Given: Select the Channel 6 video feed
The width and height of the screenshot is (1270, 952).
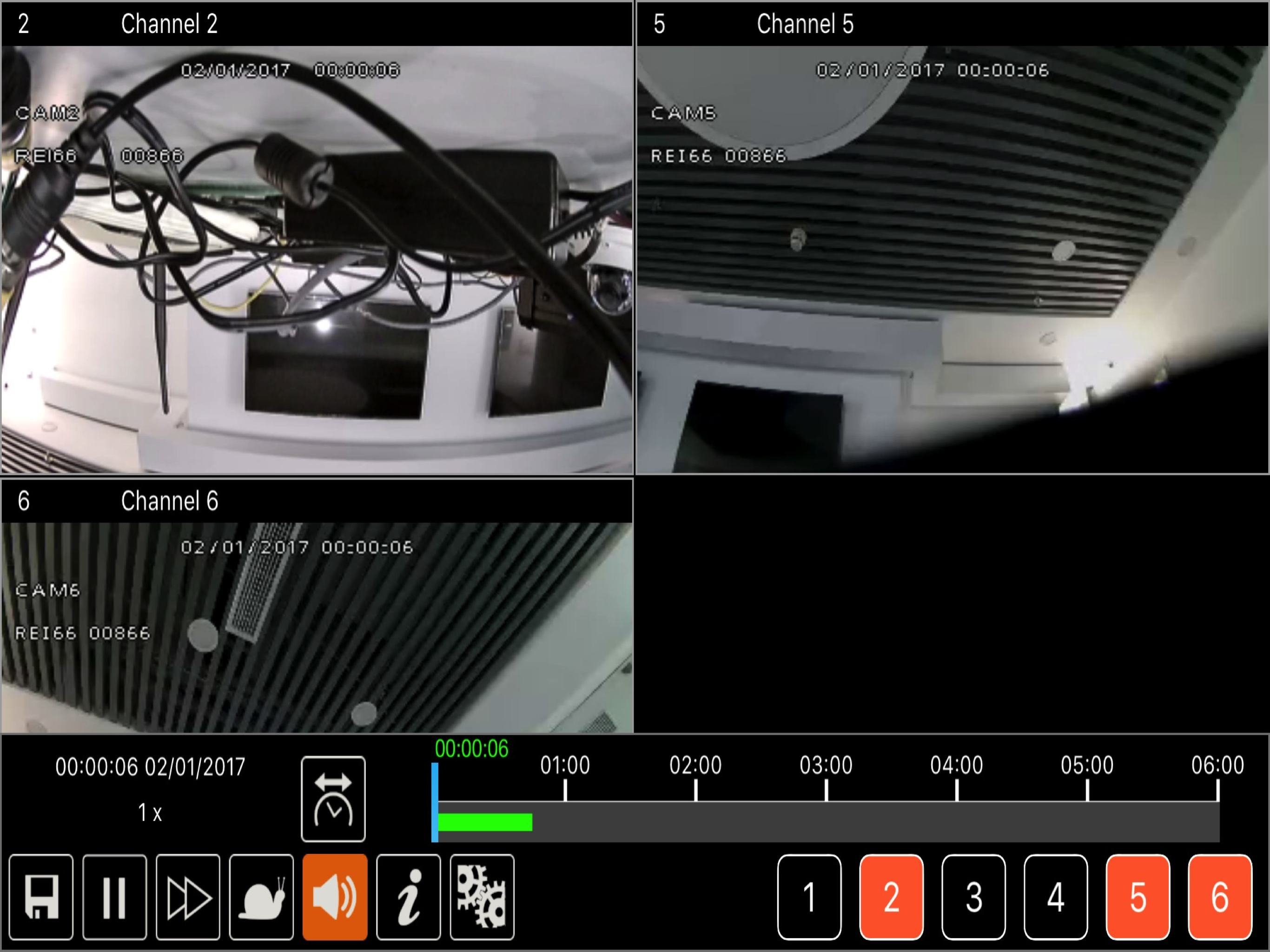Looking at the screenshot, I should [x=317, y=627].
